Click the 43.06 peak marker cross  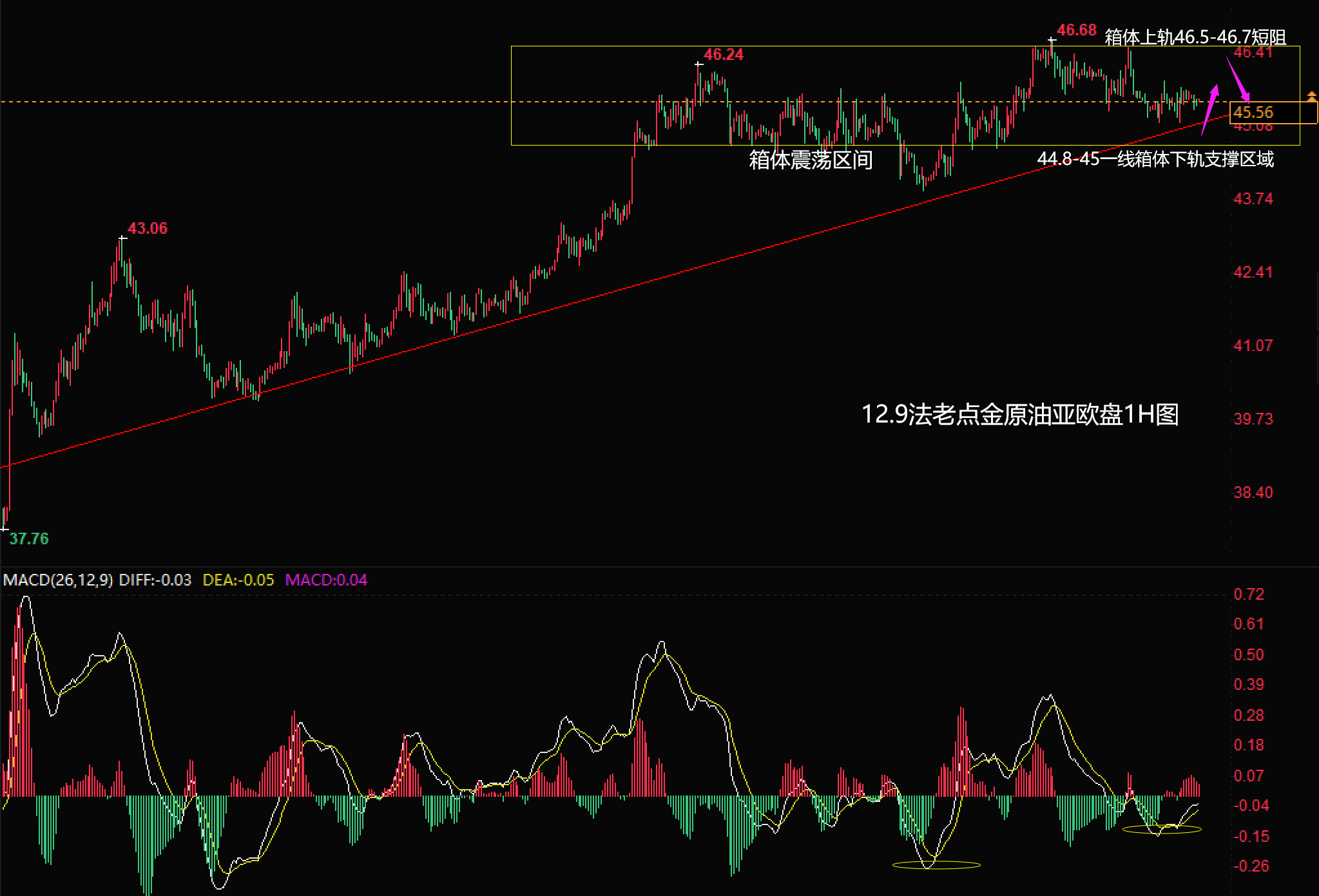click(x=122, y=238)
